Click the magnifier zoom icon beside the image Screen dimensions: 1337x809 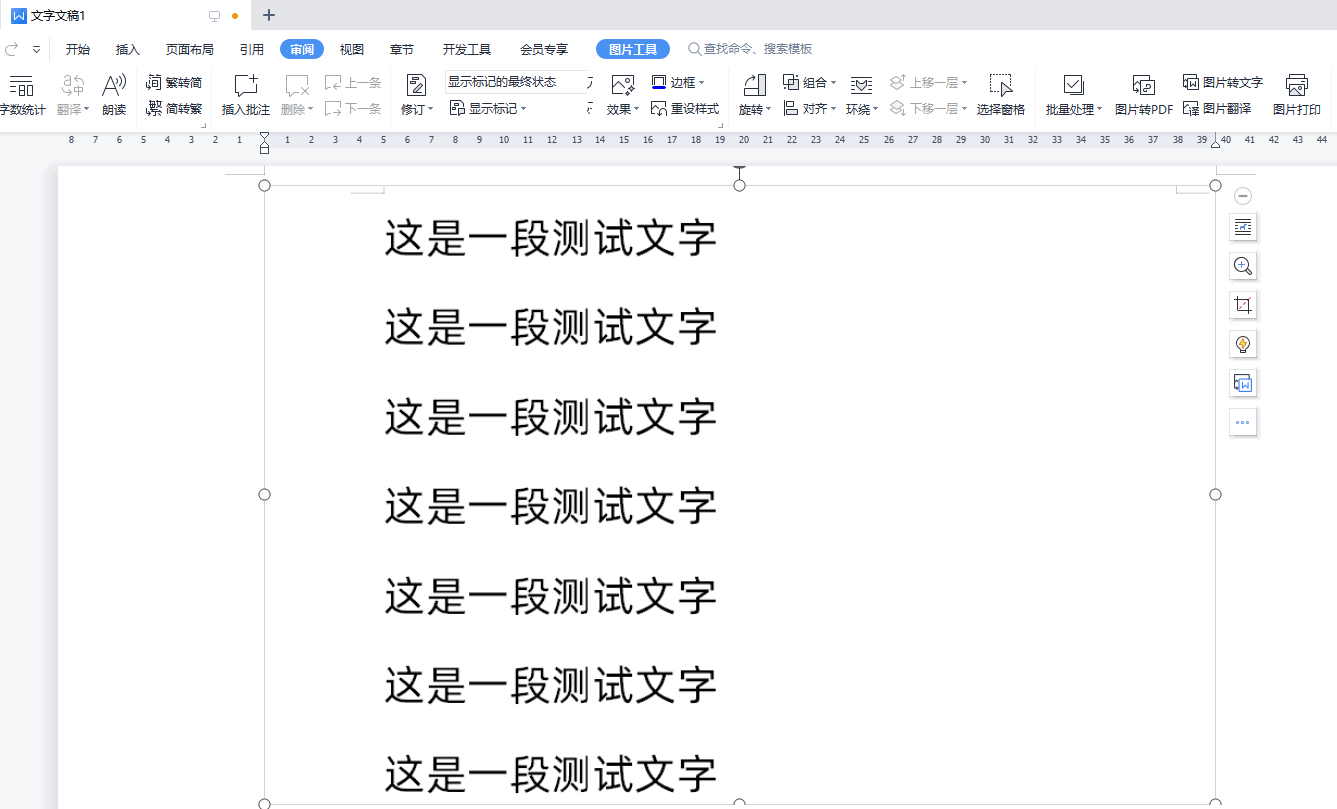[1243, 266]
